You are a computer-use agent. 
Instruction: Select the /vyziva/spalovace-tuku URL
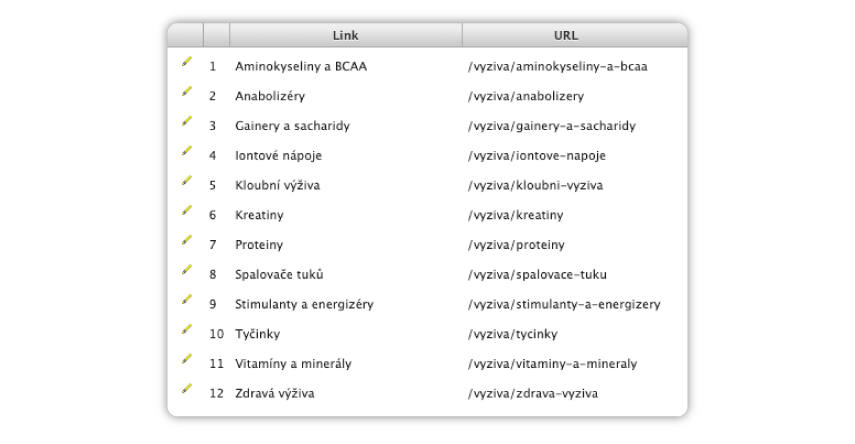click(537, 274)
